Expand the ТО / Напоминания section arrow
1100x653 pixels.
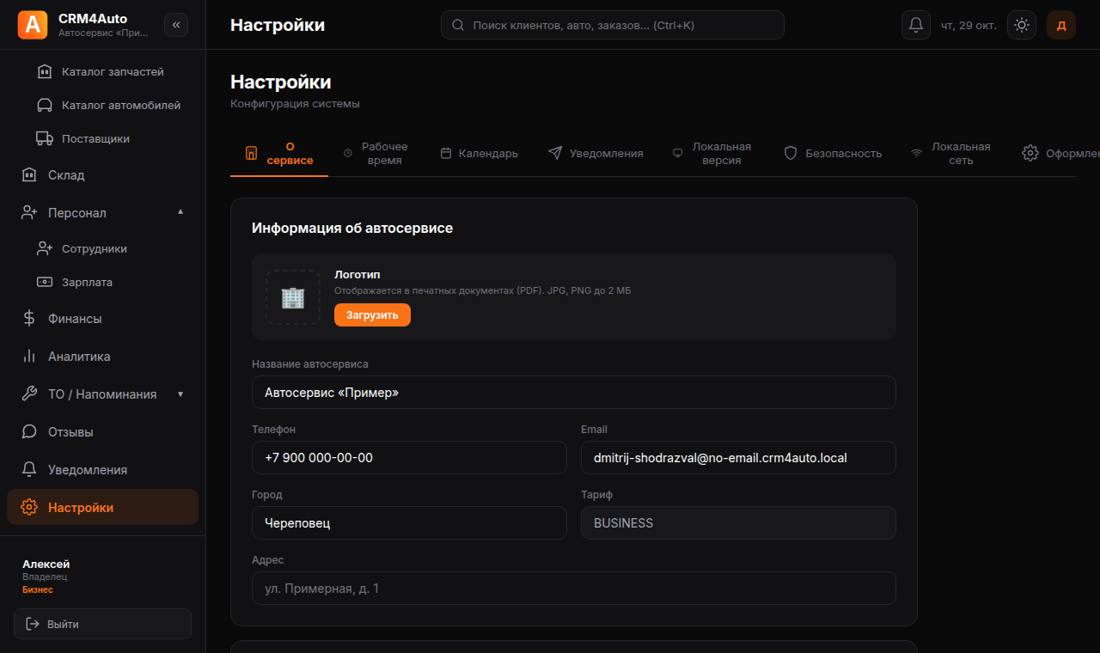(180, 394)
